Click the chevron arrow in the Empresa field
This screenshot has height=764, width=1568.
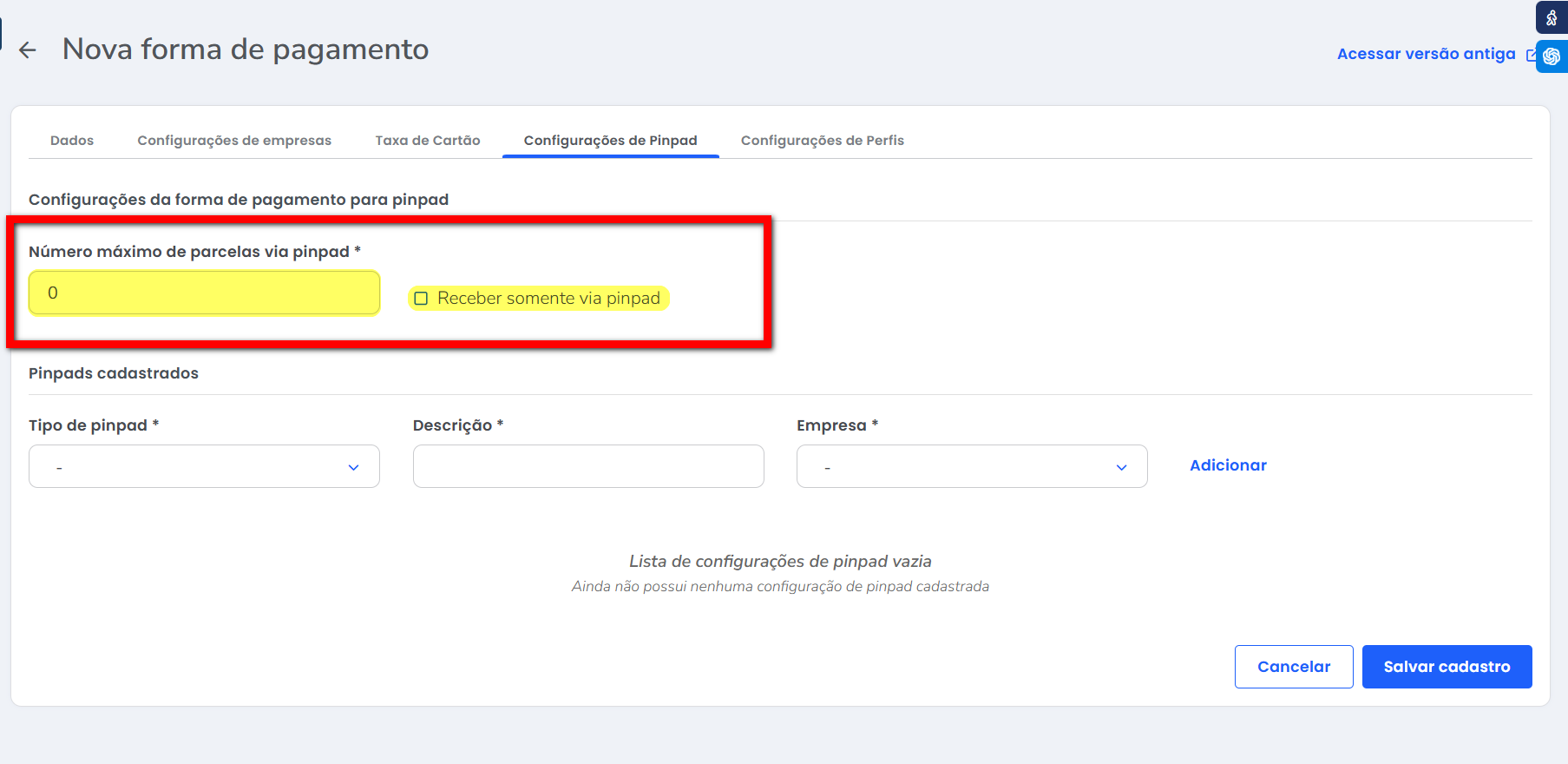(1121, 467)
